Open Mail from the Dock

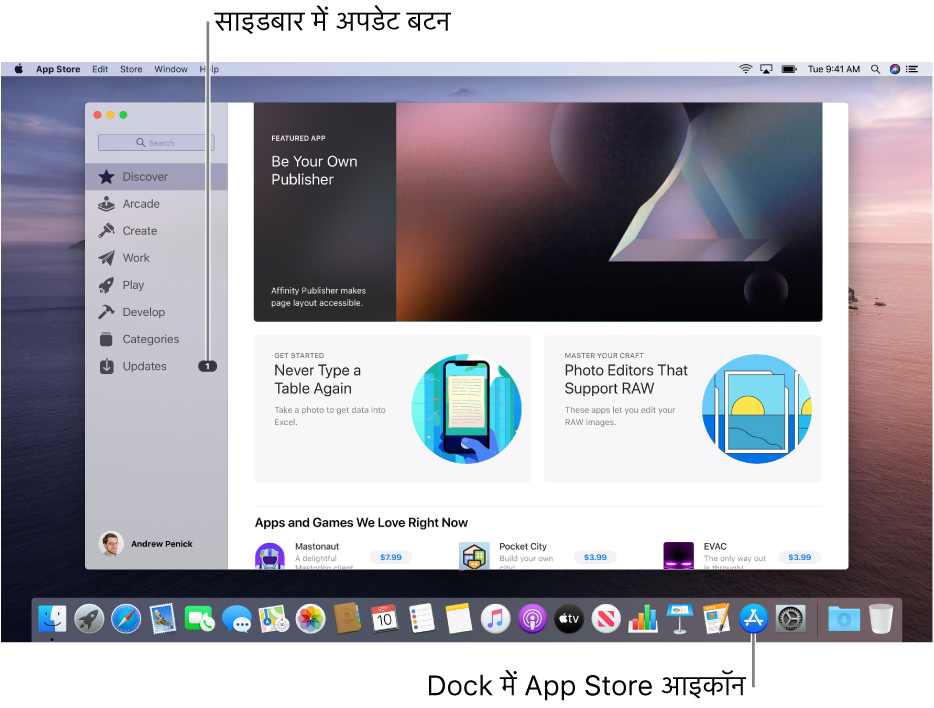coord(163,619)
